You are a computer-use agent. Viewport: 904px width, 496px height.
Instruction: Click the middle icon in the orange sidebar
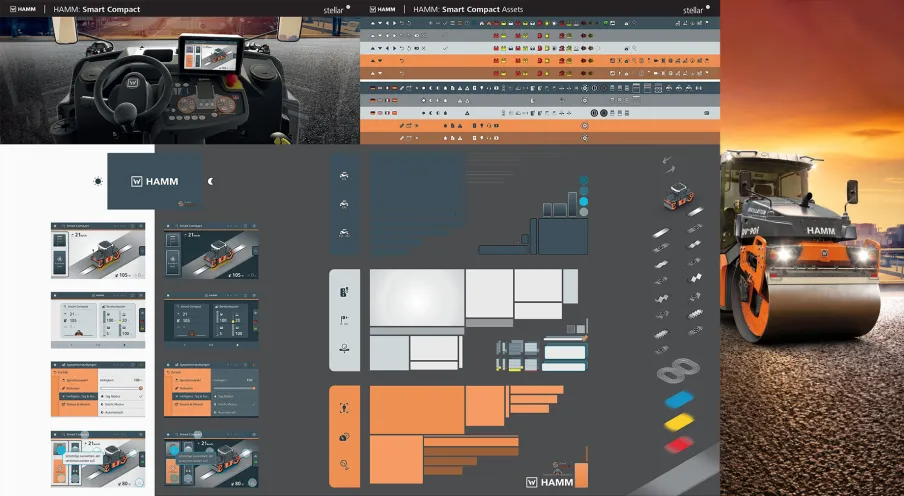coord(344,437)
